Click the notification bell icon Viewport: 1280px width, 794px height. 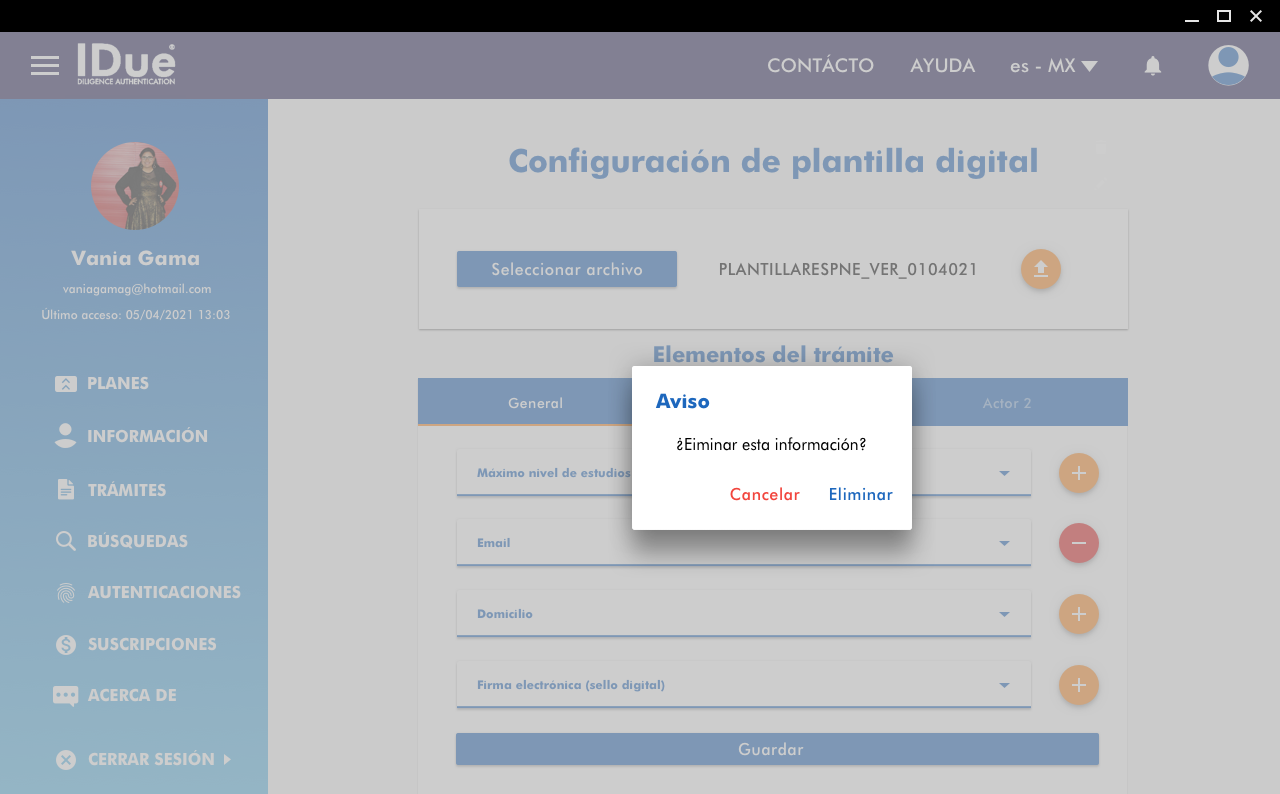(x=1153, y=66)
